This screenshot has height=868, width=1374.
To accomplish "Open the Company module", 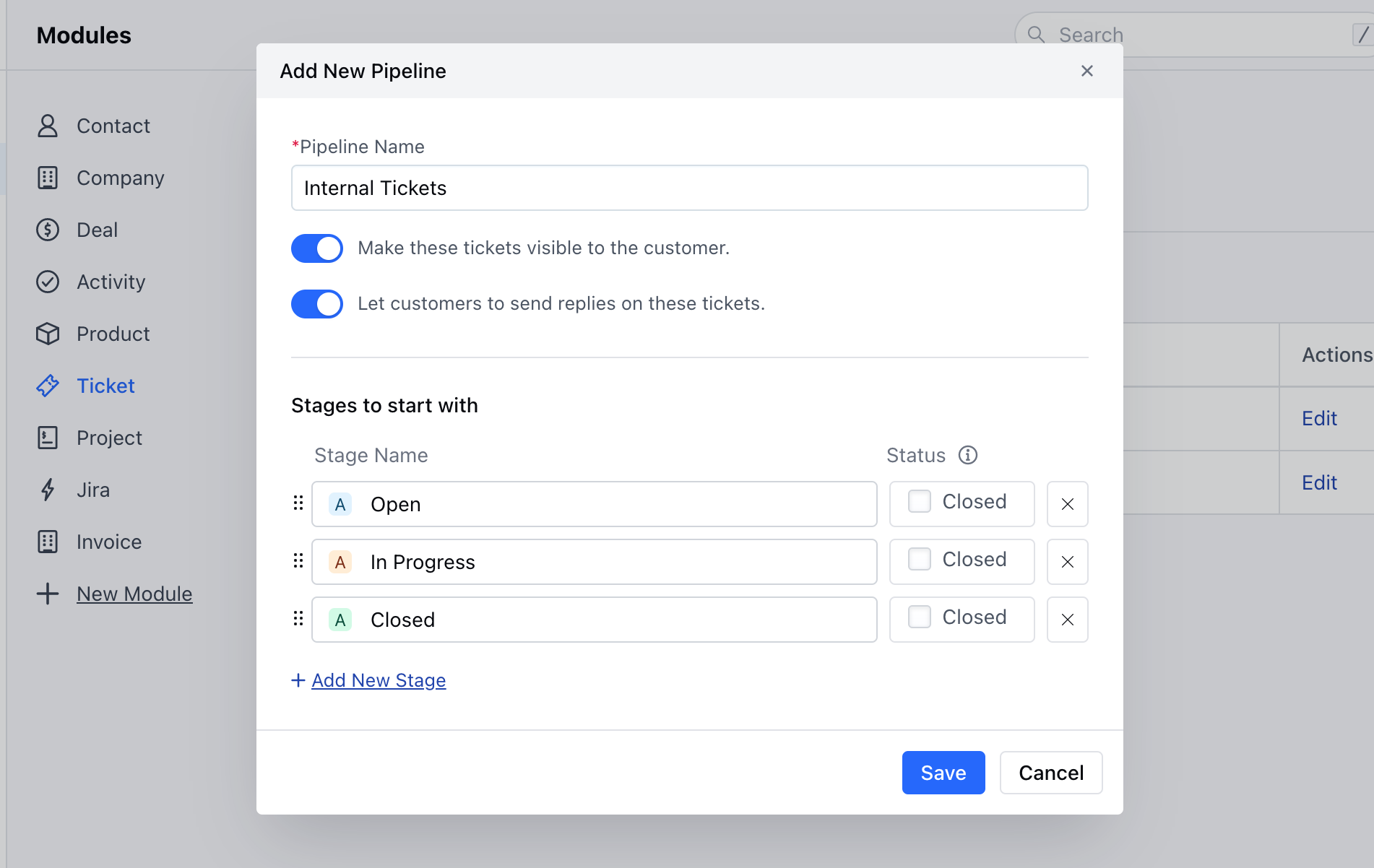I will 121,178.
